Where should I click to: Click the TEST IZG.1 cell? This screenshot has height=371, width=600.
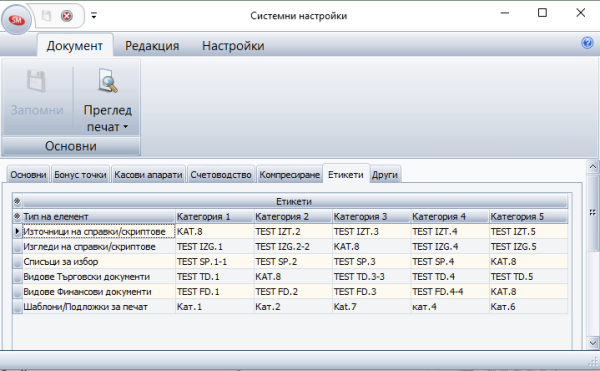point(215,247)
